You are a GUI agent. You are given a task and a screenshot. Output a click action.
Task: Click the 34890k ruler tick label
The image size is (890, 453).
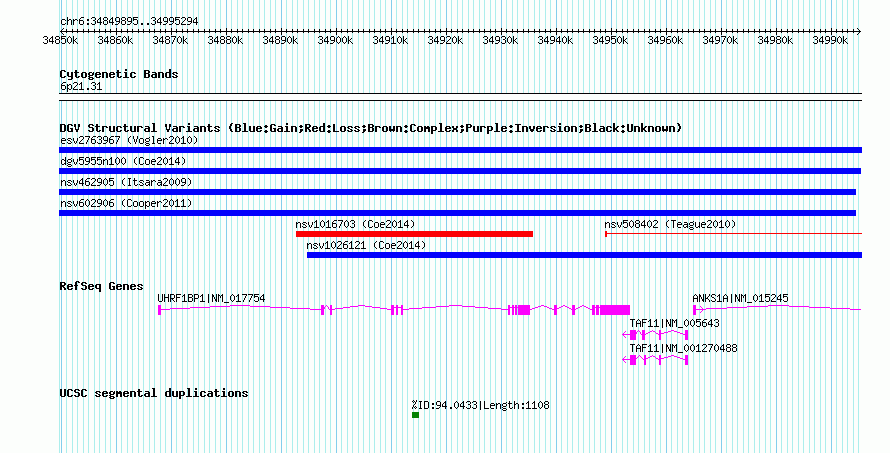pyautogui.click(x=280, y=40)
